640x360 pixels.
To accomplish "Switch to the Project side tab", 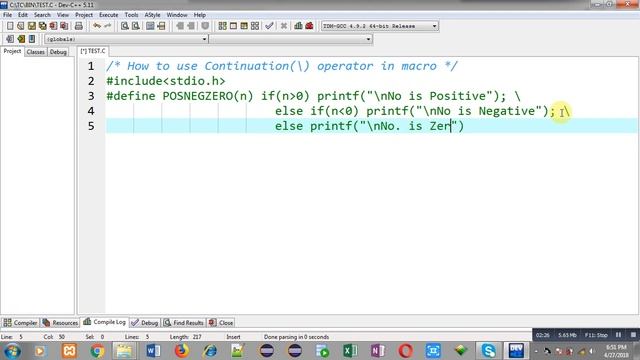I will [12, 51].
